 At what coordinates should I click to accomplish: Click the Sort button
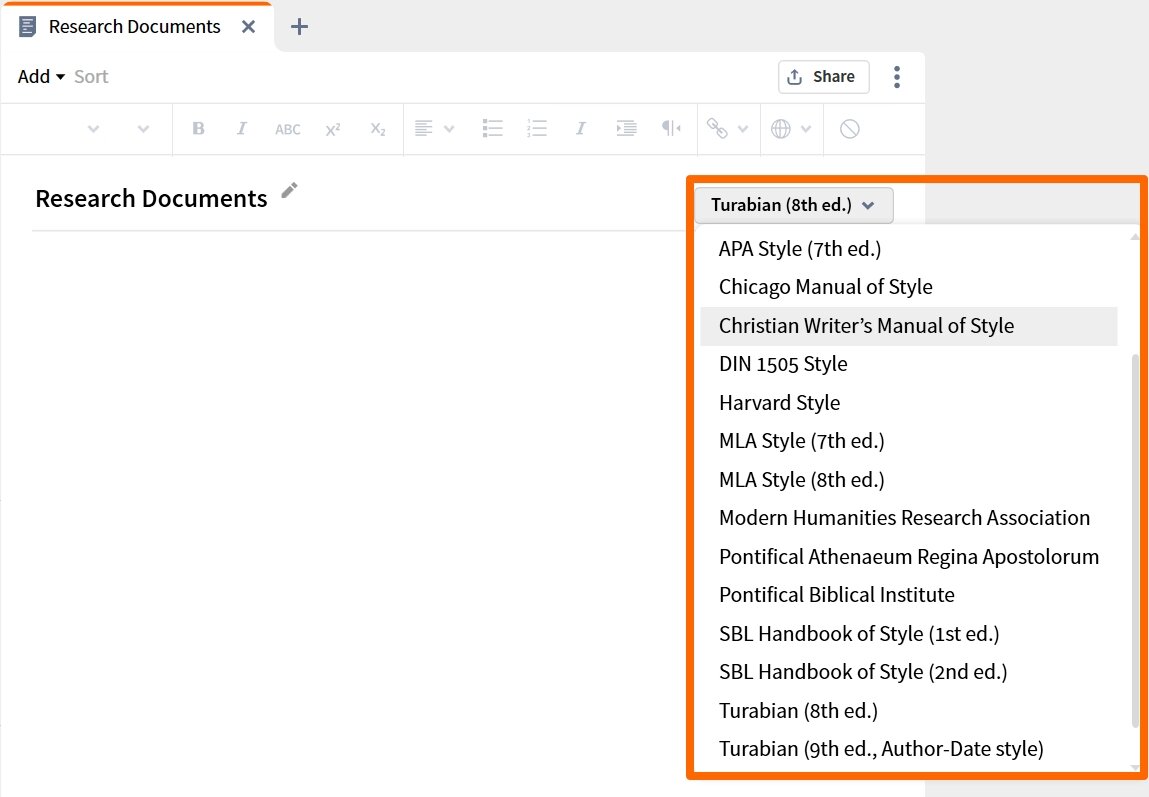coord(91,76)
